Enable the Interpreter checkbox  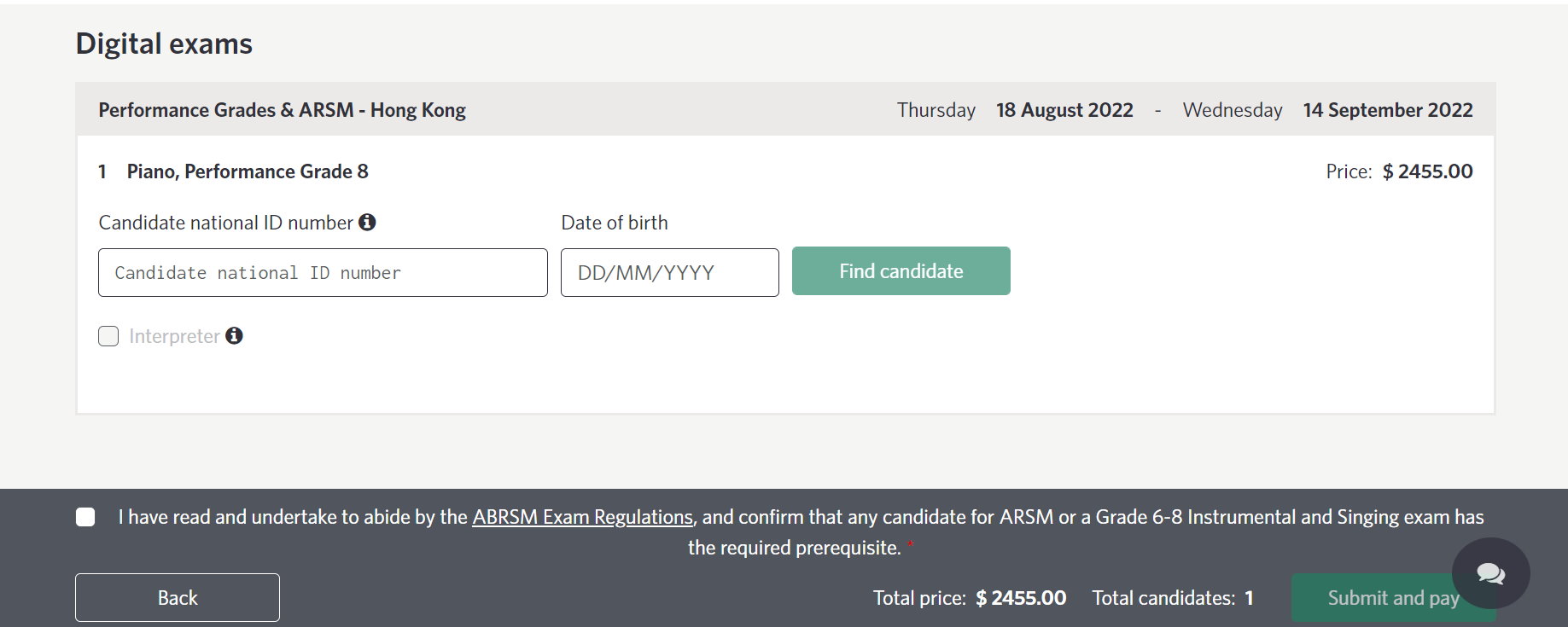pos(108,336)
